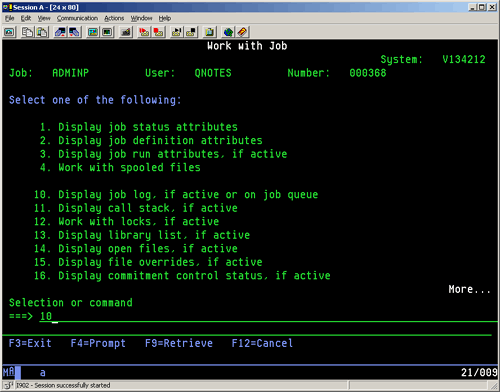Open the Window menu

141,18
